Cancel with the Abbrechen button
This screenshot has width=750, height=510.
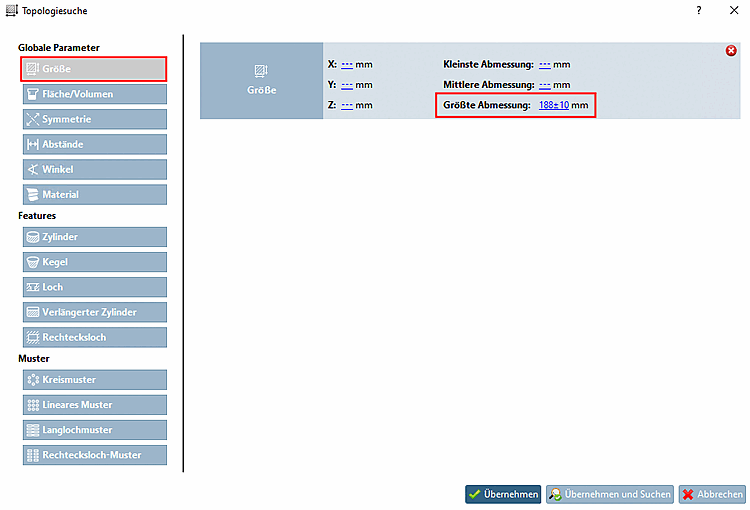[712, 494]
